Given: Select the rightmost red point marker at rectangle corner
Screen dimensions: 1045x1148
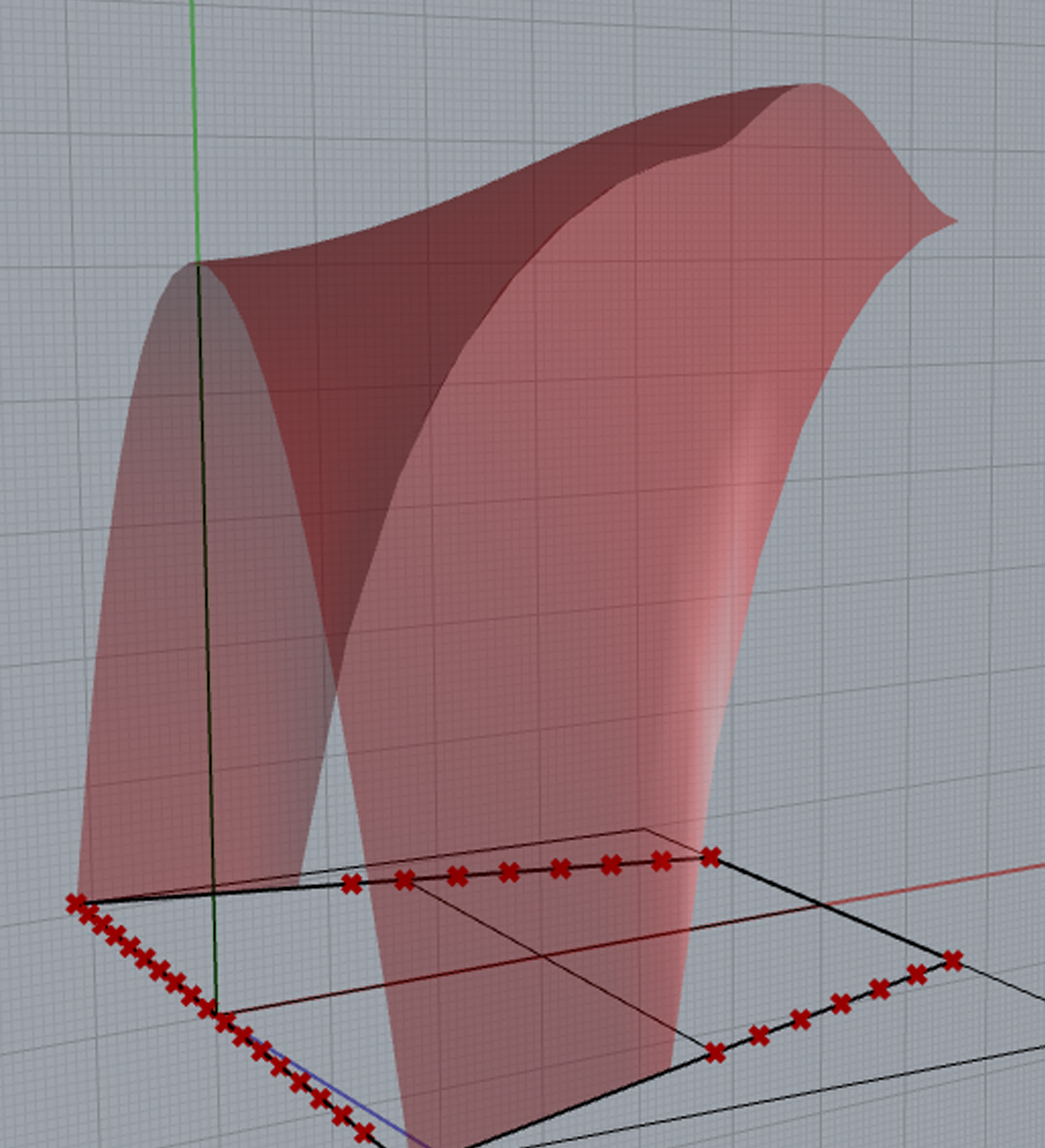Looking at the screenshot, I should pos(953,961).
